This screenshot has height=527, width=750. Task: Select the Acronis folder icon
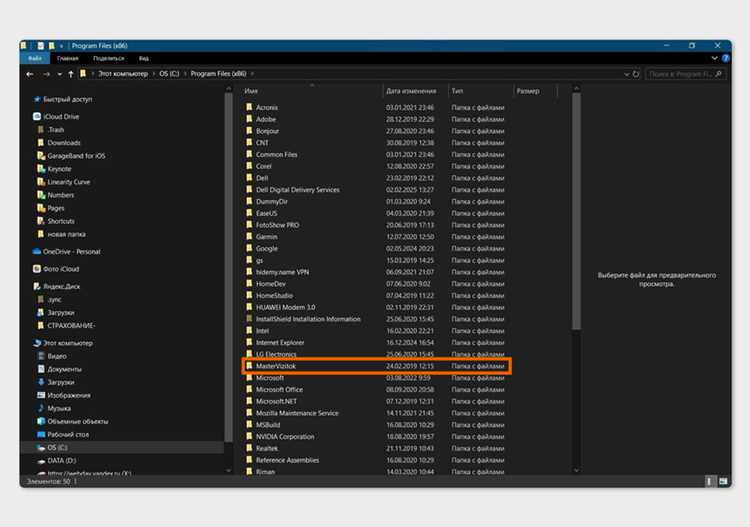click(249, 107)
